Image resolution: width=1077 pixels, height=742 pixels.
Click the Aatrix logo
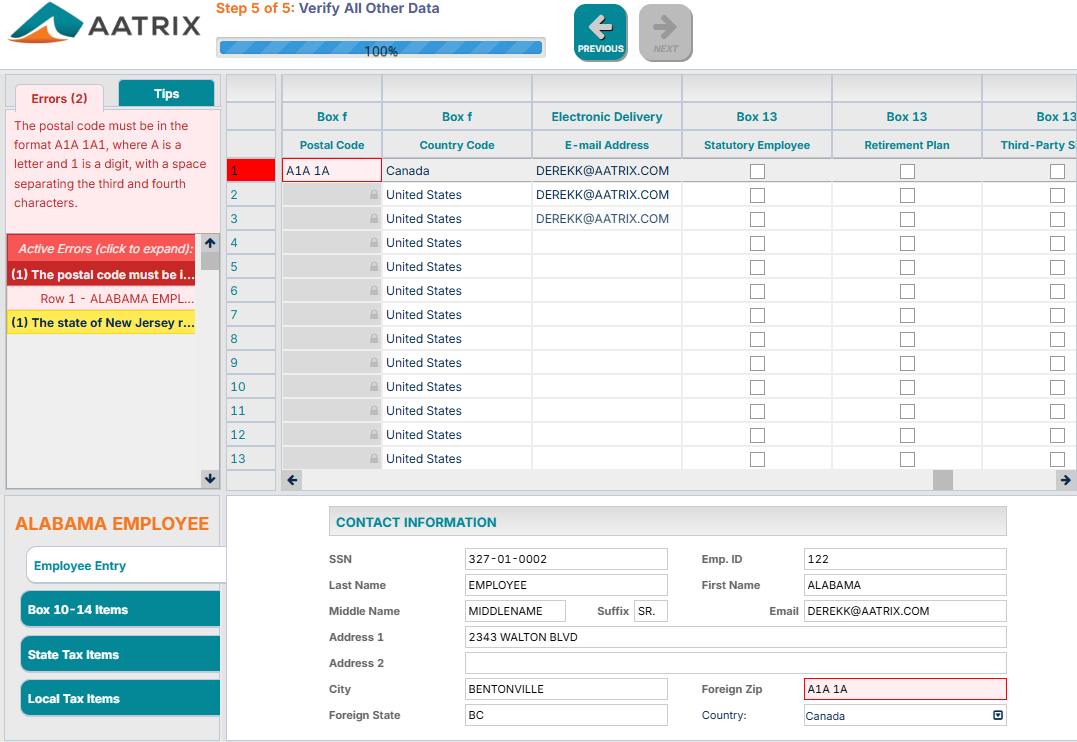(104, 24)
